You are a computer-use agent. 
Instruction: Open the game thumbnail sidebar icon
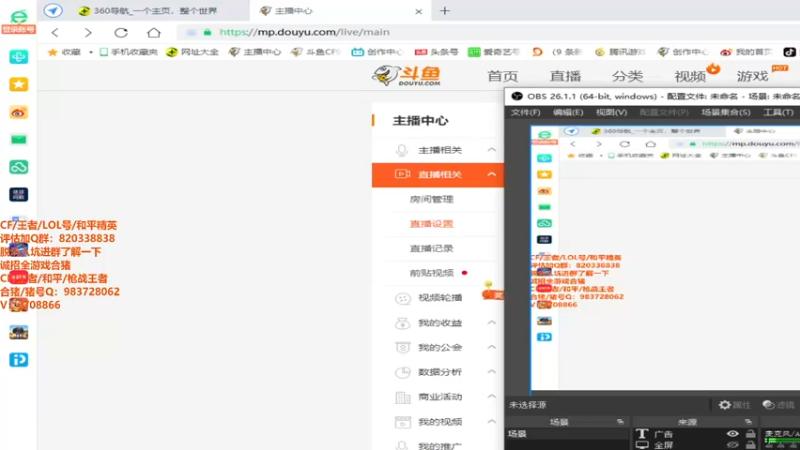click(x=18, y=333)
